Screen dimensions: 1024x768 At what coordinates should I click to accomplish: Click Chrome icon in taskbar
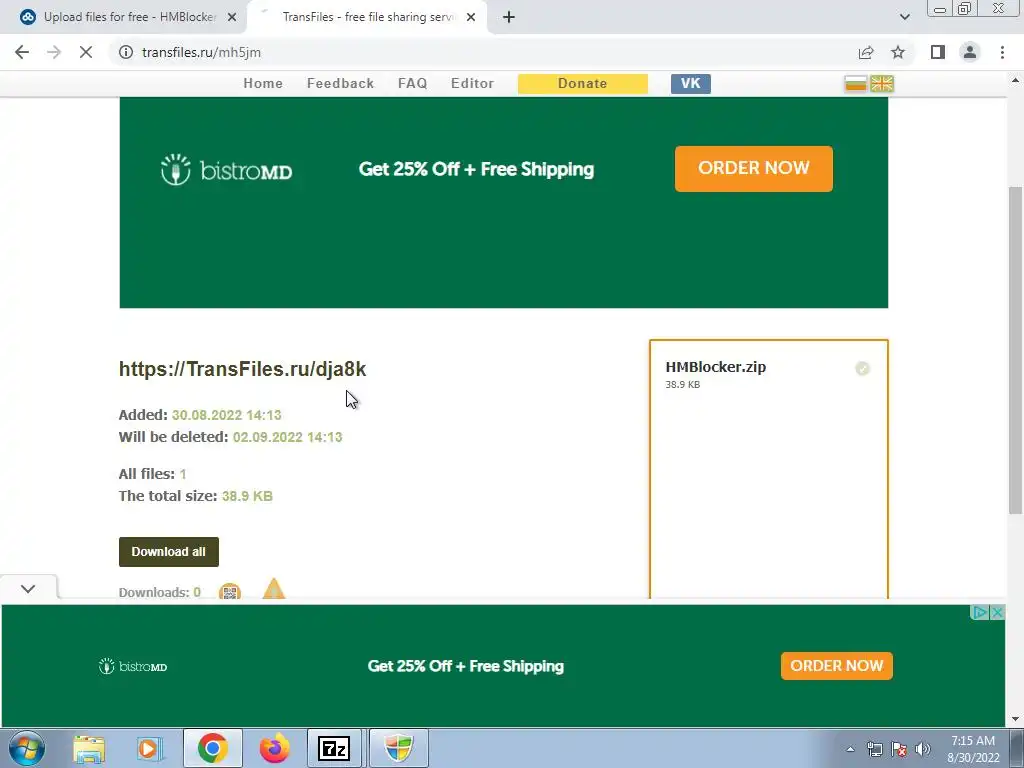point(213,748)
